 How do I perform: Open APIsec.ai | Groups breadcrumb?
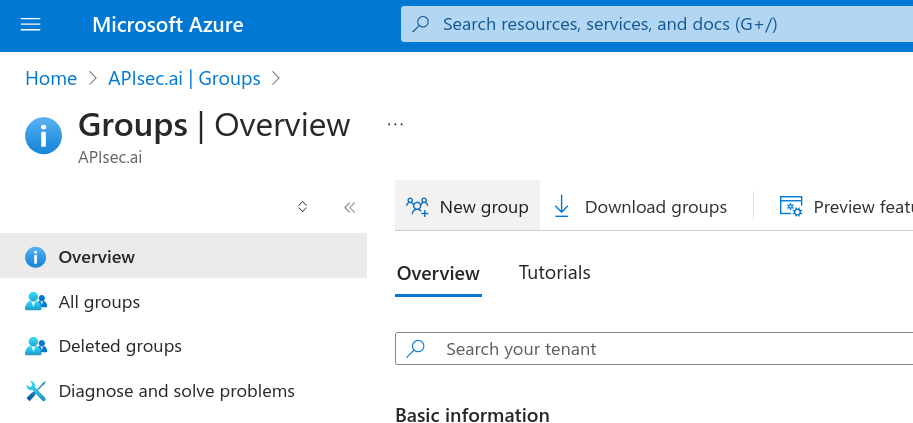pyautogui.click(x=184, y=78)
